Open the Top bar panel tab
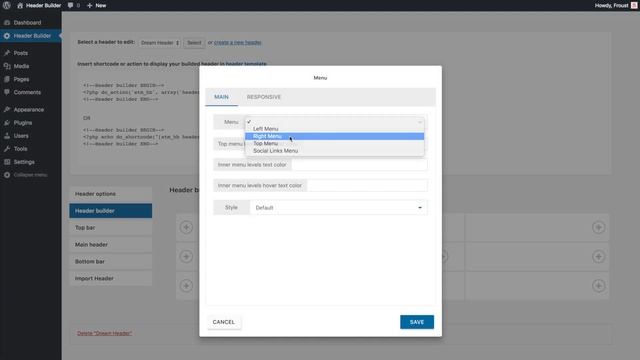The image size is (640, 360). [x=111, y=228]
